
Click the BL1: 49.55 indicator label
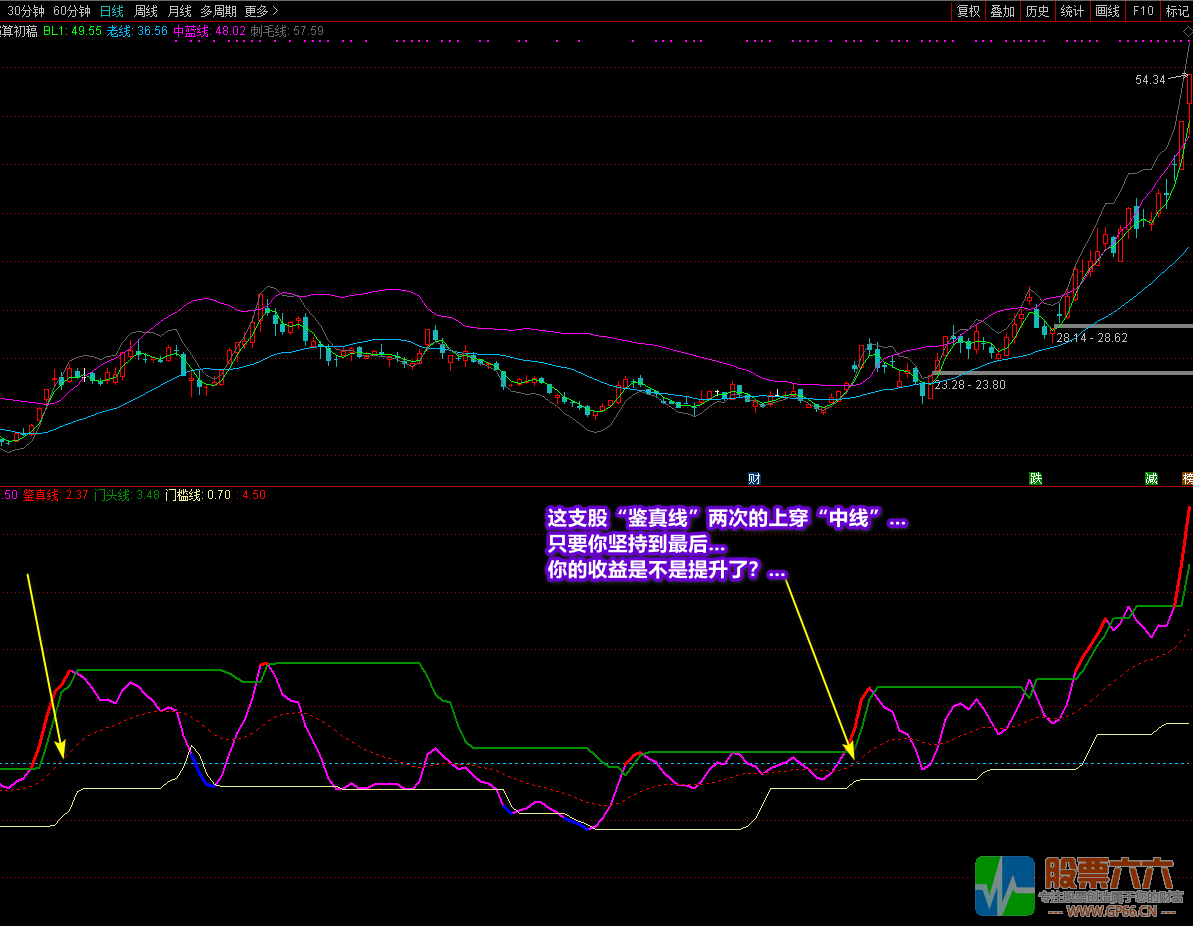[x=72, y=31]
